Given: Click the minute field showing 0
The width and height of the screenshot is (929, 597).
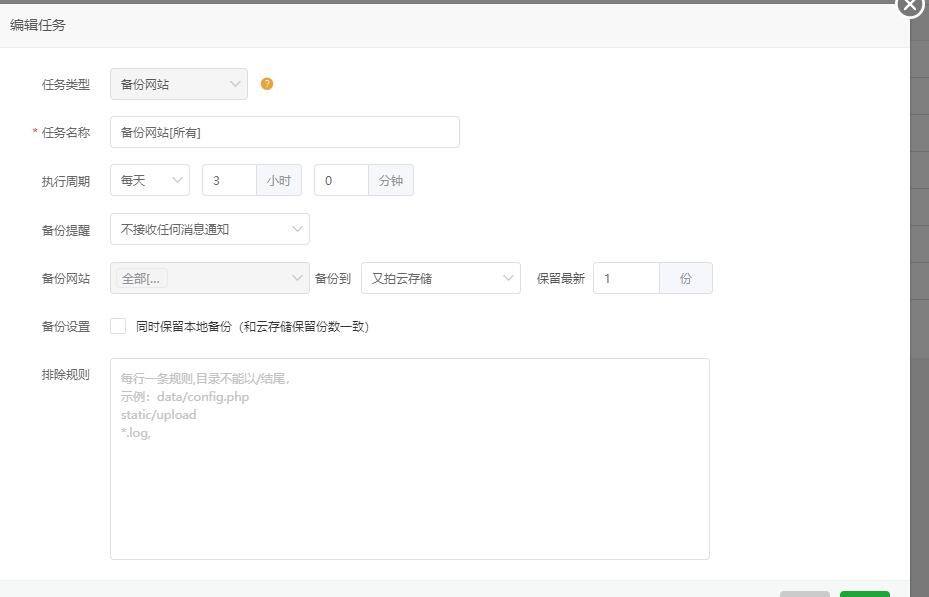Looking at the screenshot, I should pyautogui.click(x=341, y=180).
